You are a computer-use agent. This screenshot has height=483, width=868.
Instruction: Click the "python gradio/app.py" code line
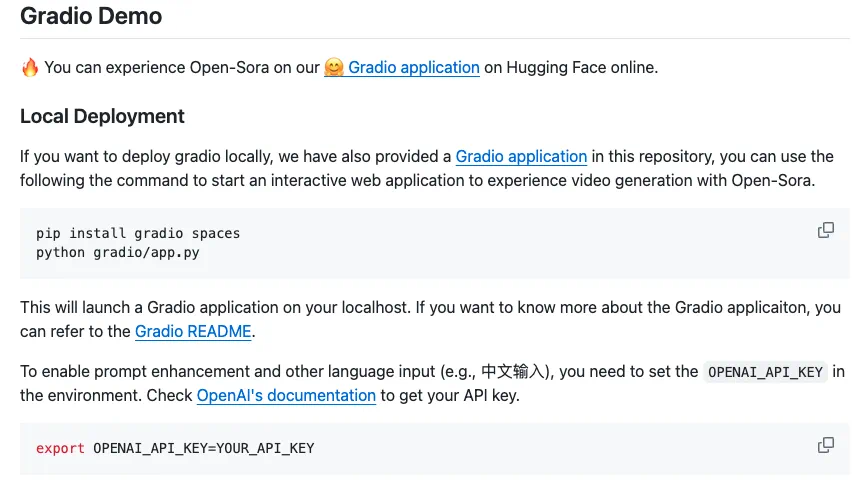[x=117, y=252]
